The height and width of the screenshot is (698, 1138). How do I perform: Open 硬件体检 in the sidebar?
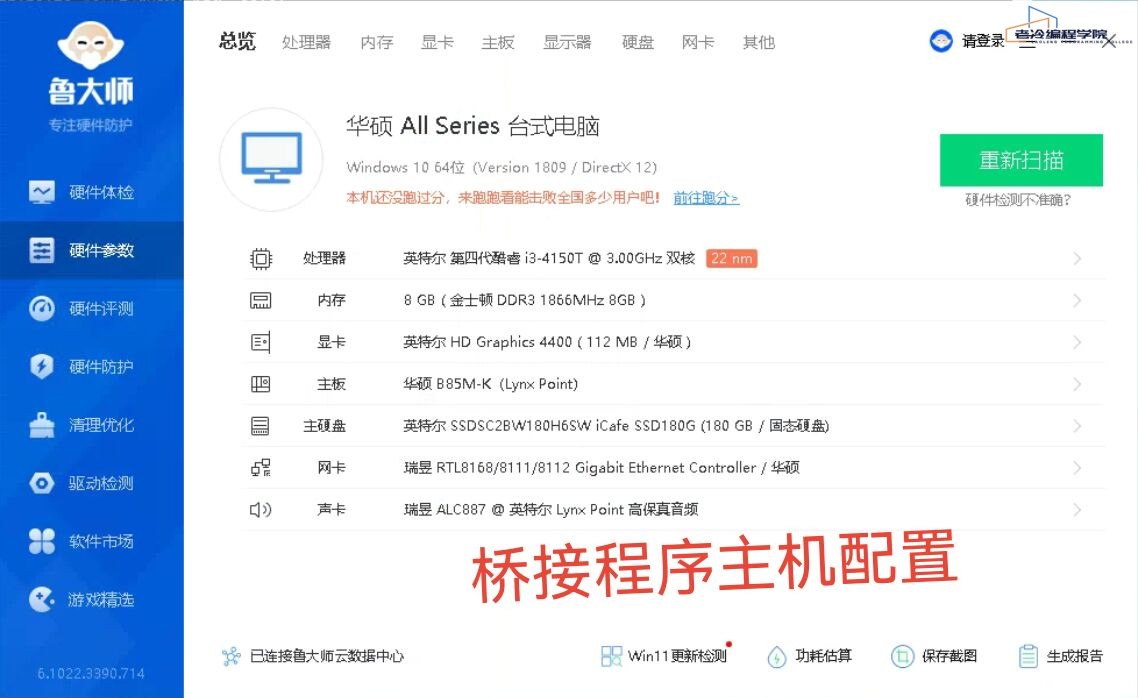pos(91,192)
